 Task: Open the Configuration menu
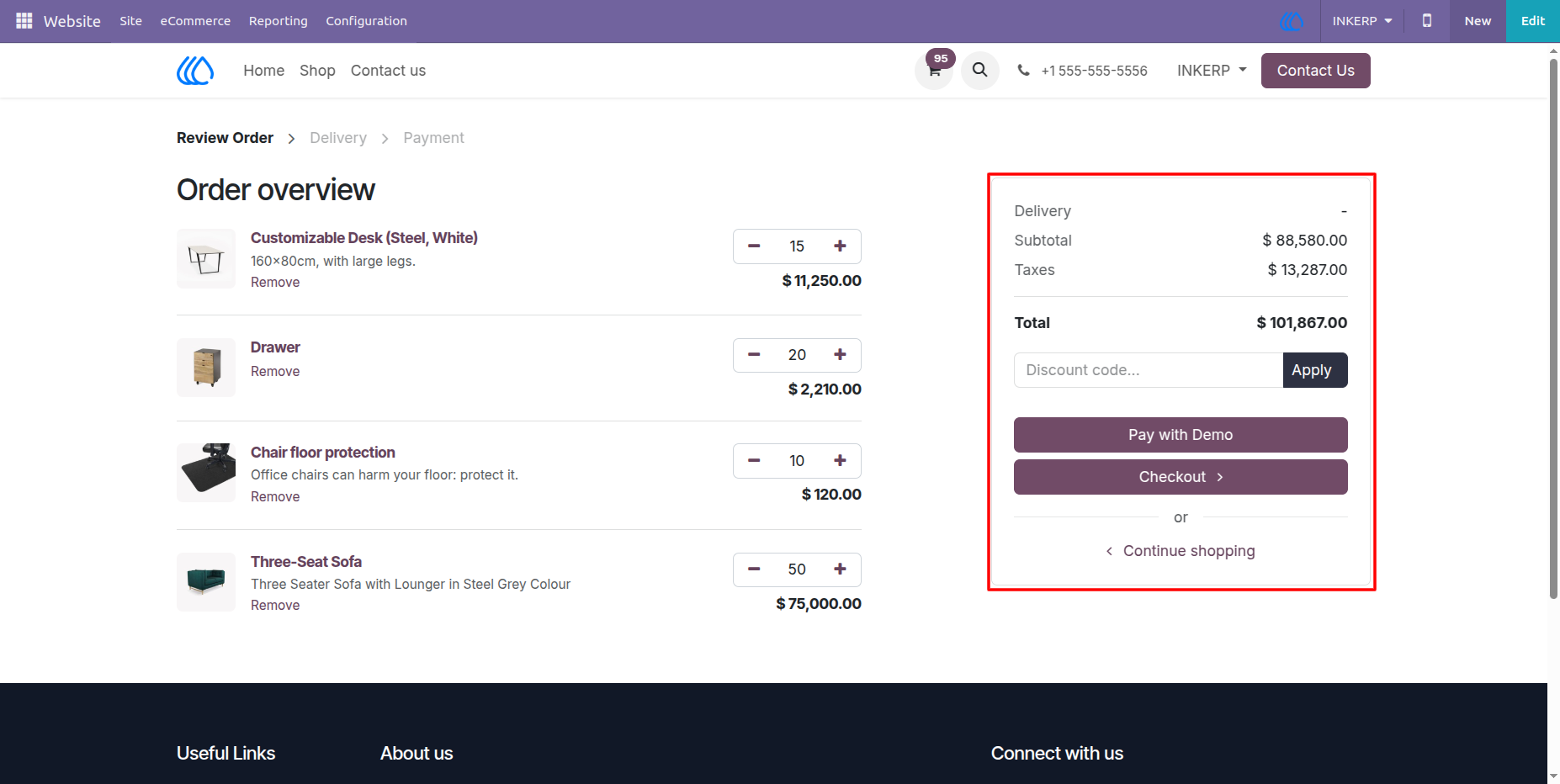click(366, 21)
